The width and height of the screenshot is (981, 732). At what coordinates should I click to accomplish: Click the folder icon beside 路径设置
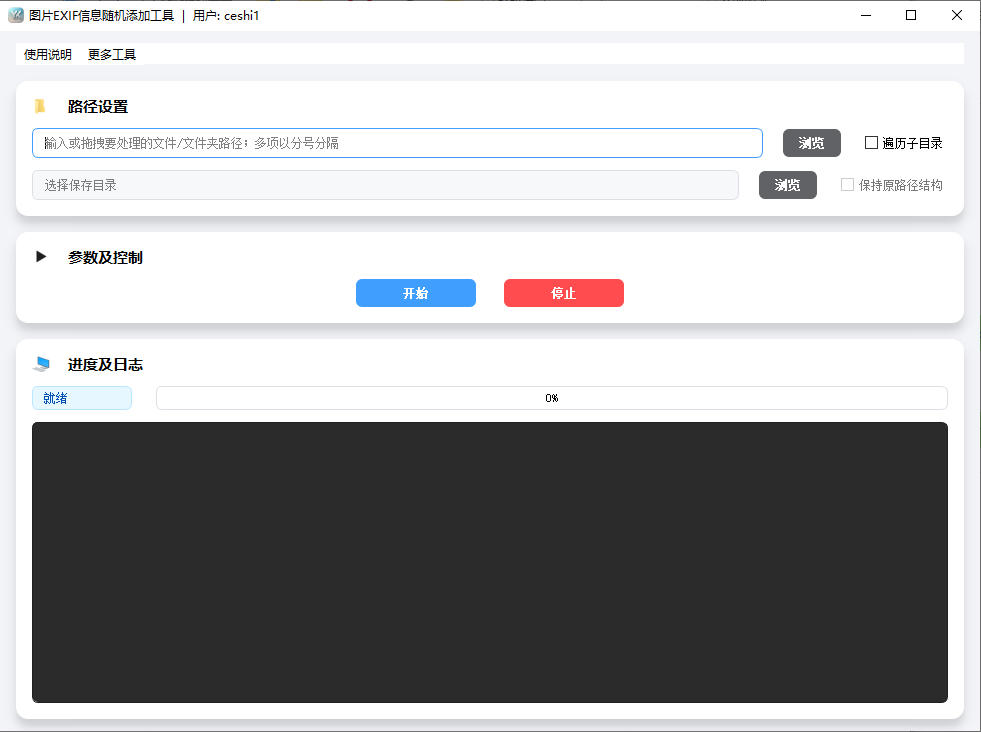point(40,107)
